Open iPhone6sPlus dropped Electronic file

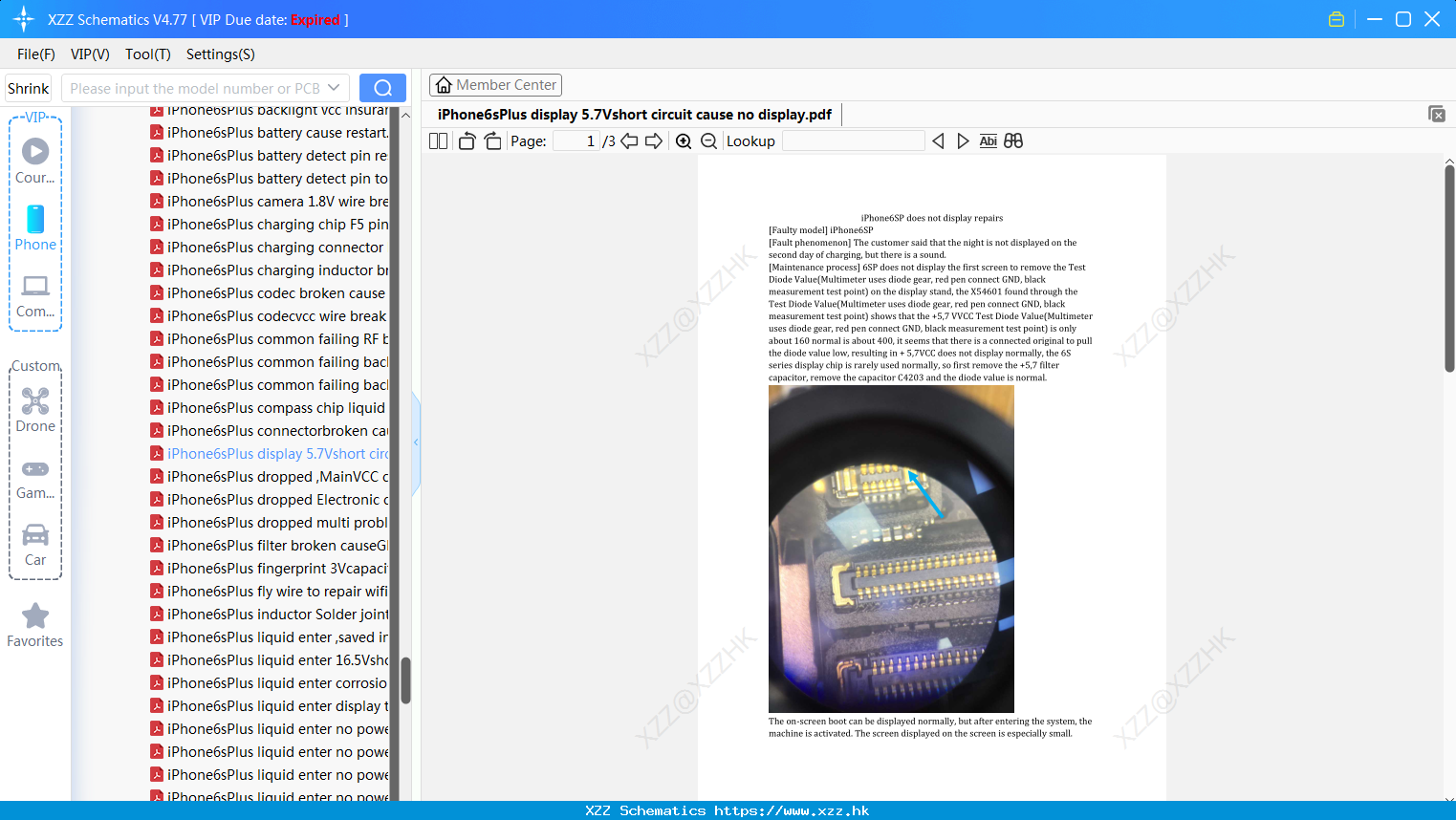pyautogui.click(x=270, y=500)
